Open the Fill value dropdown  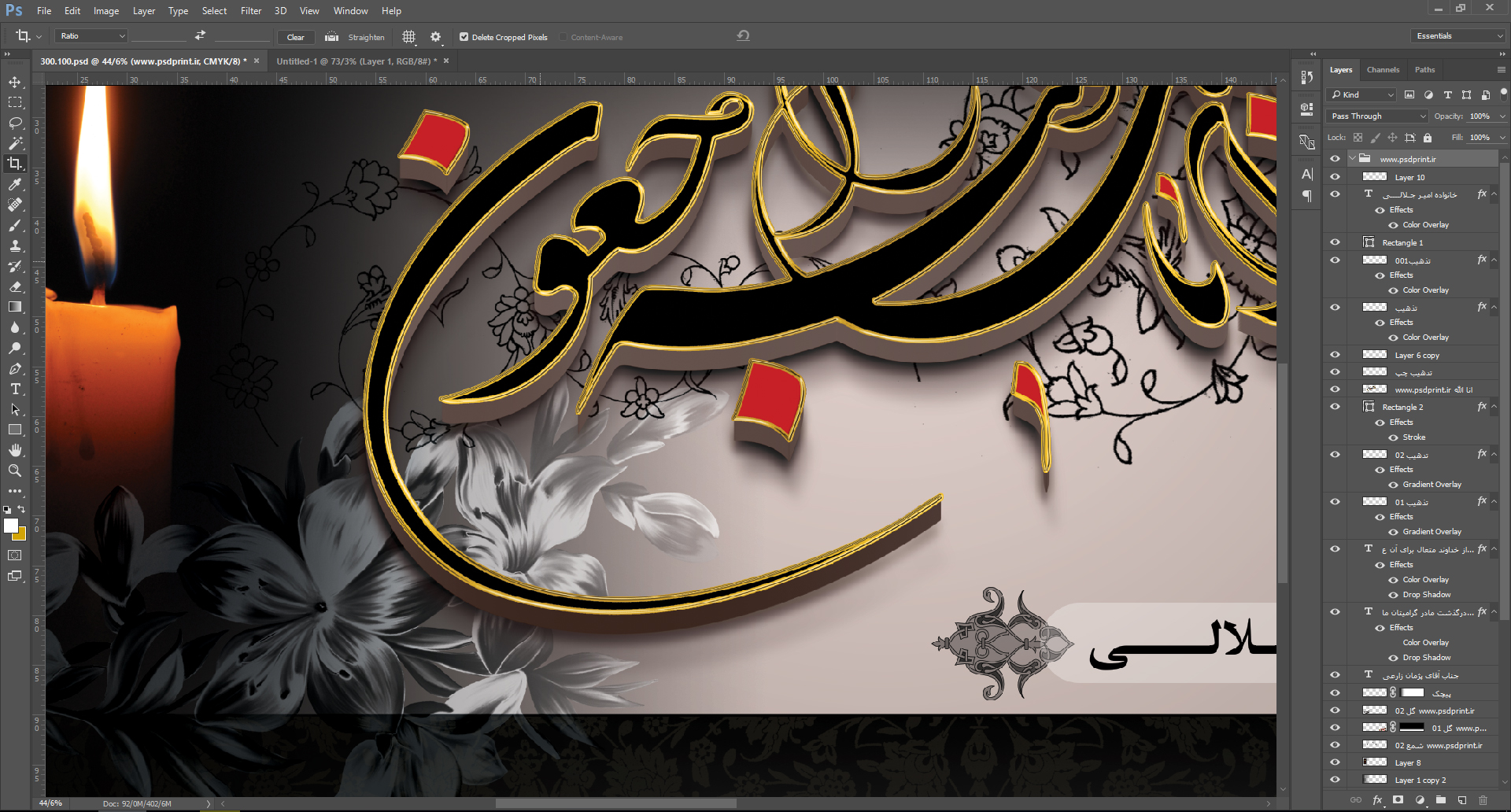coord(1502,138)
